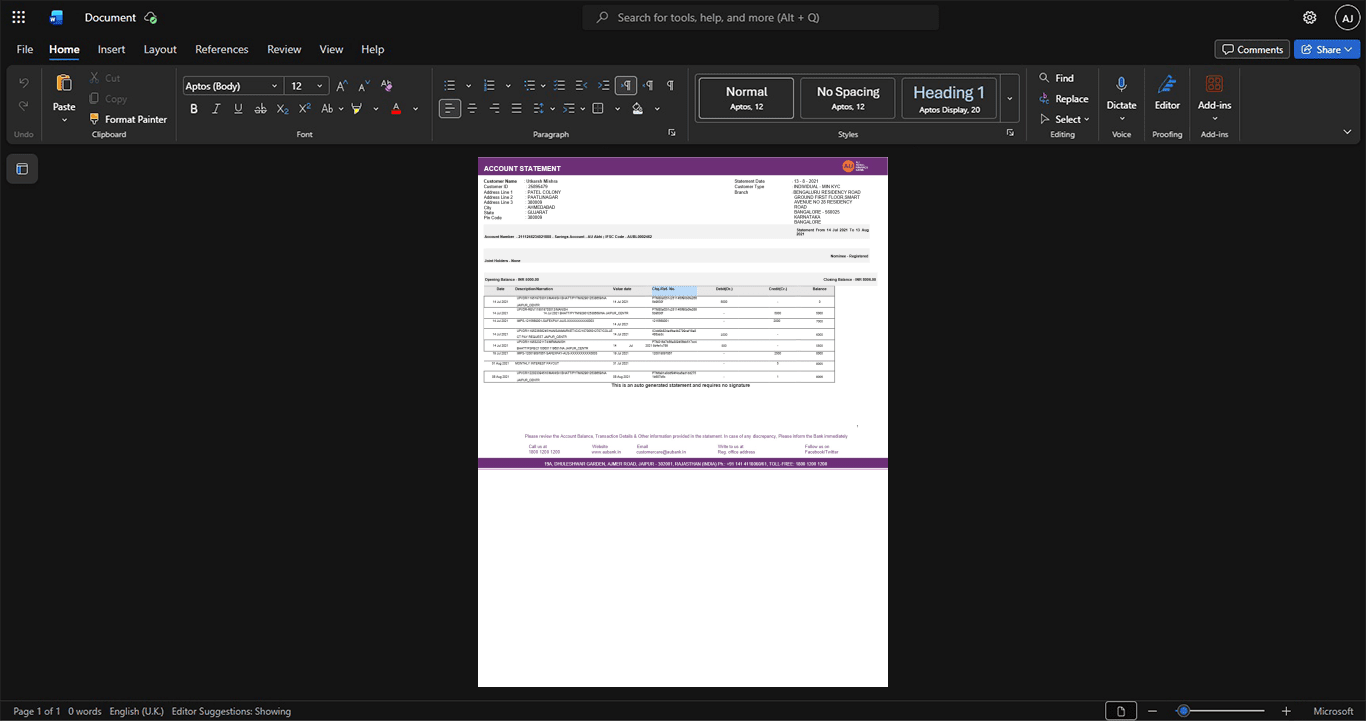Open the app launcher grid
The image size is (1366, 721).
18,17
